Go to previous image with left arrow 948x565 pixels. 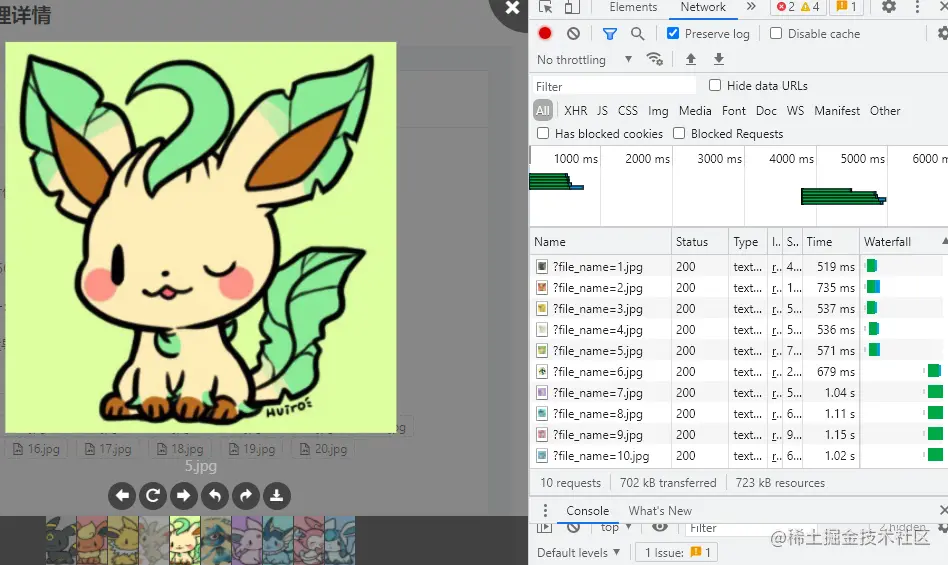pyautogui.click(x=122, y=495)
